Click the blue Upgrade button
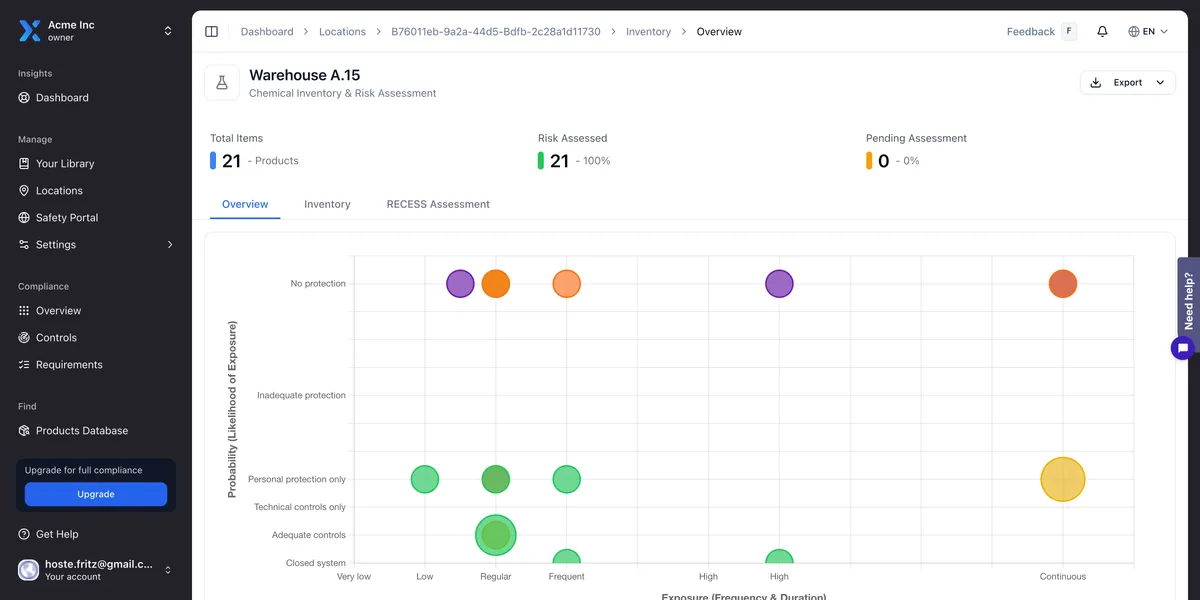The image size is (1200, 600). point(96,494)
